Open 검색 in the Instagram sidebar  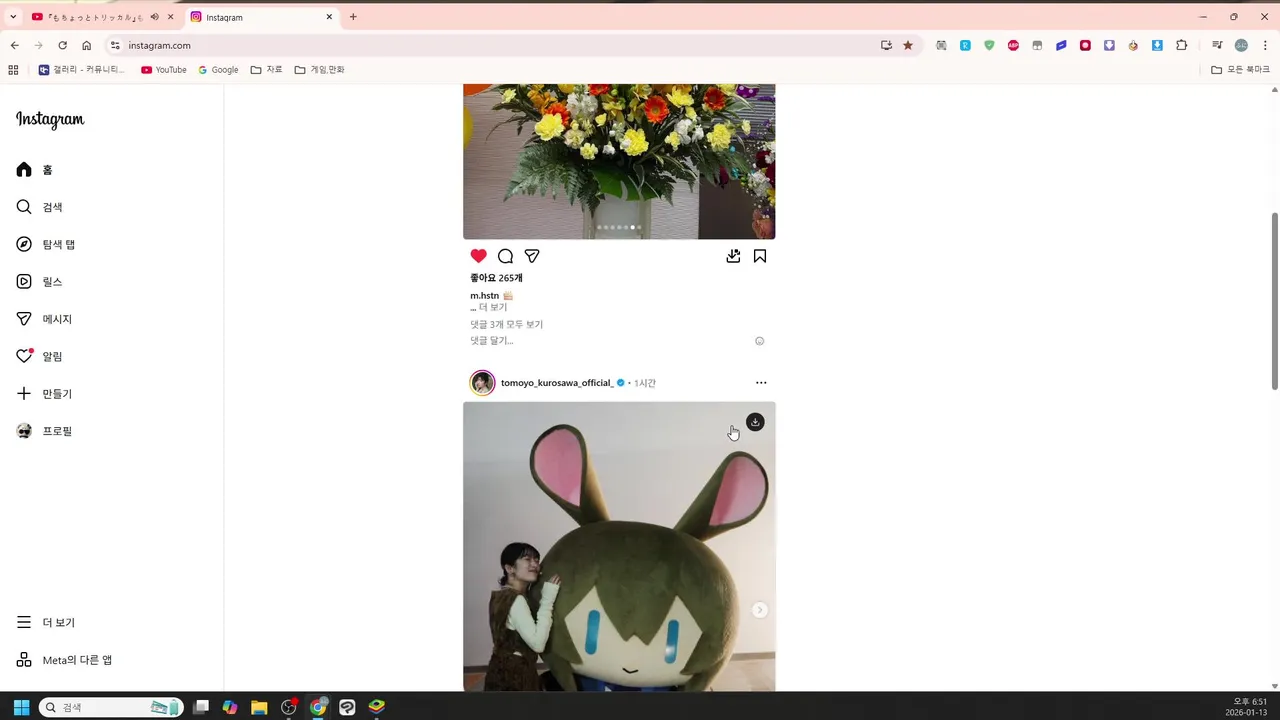[x=39, y=207]
